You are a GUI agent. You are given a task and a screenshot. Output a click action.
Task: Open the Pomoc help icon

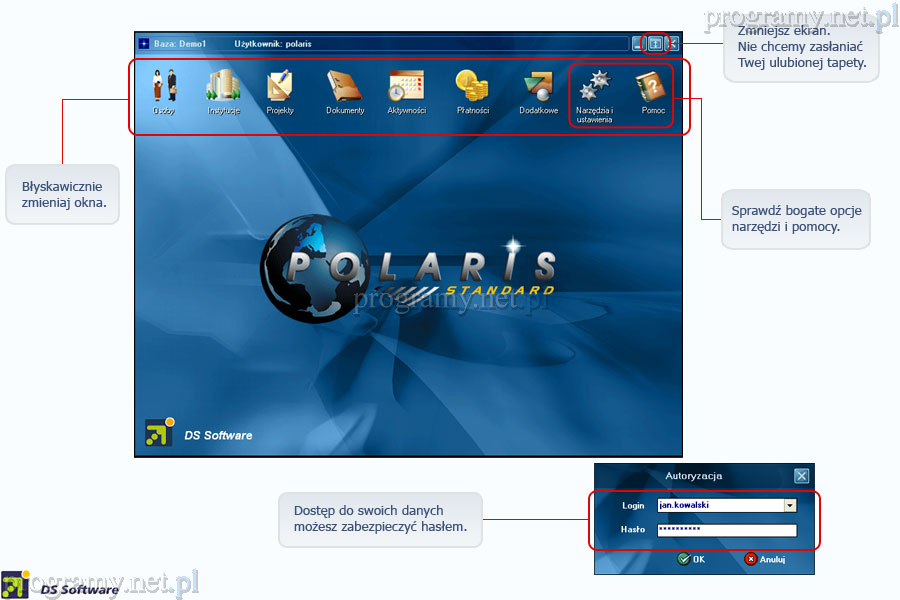tap(653, 88)
